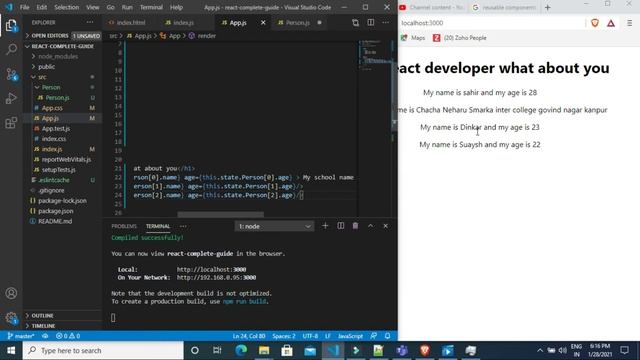Open the Manage gear icon
Image resolution: width=640 pixels, height=360 pixels.
[x=11, y=318]
